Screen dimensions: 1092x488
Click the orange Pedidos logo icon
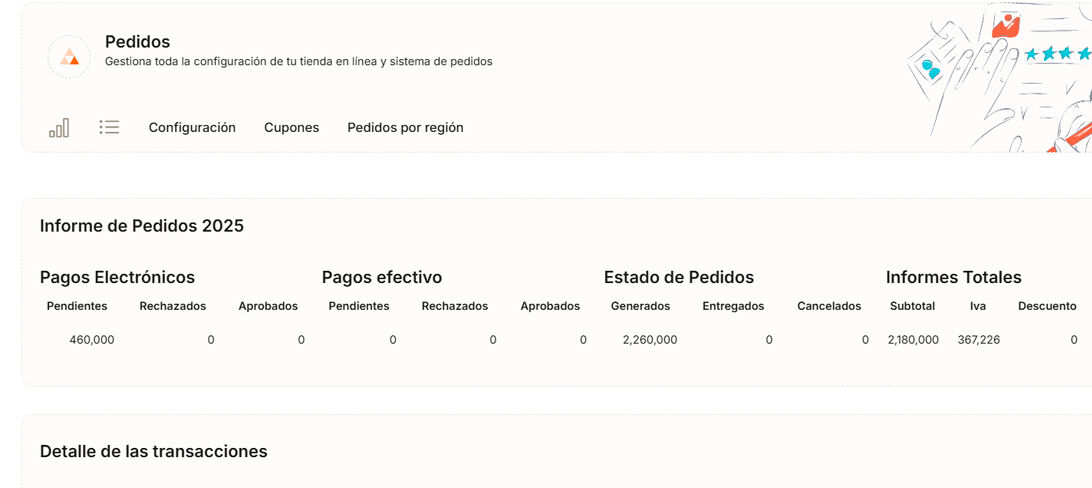coord(69,57)
